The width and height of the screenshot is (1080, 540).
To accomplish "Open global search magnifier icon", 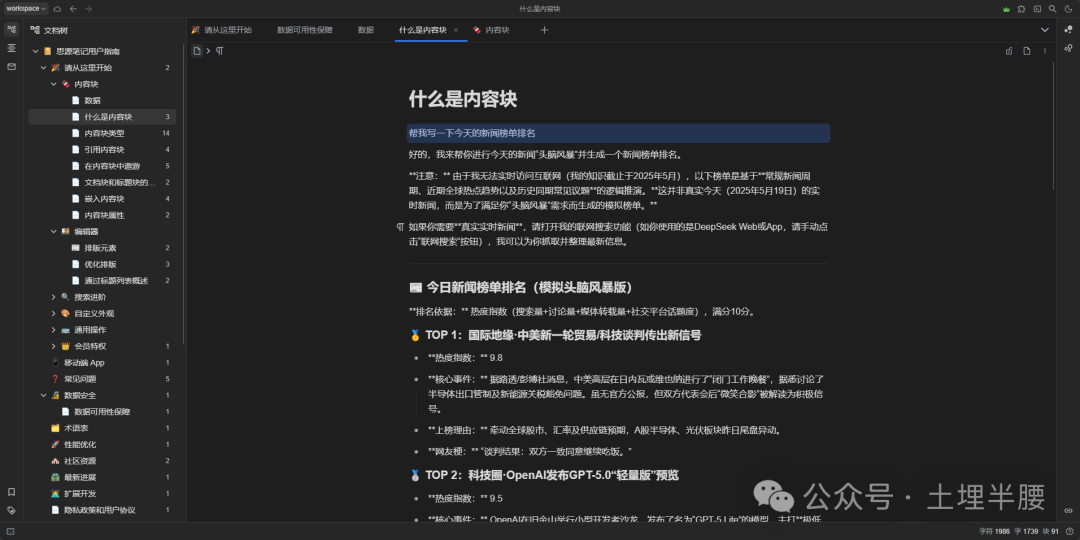I will pyautogui.click(x=1052, y=9).
